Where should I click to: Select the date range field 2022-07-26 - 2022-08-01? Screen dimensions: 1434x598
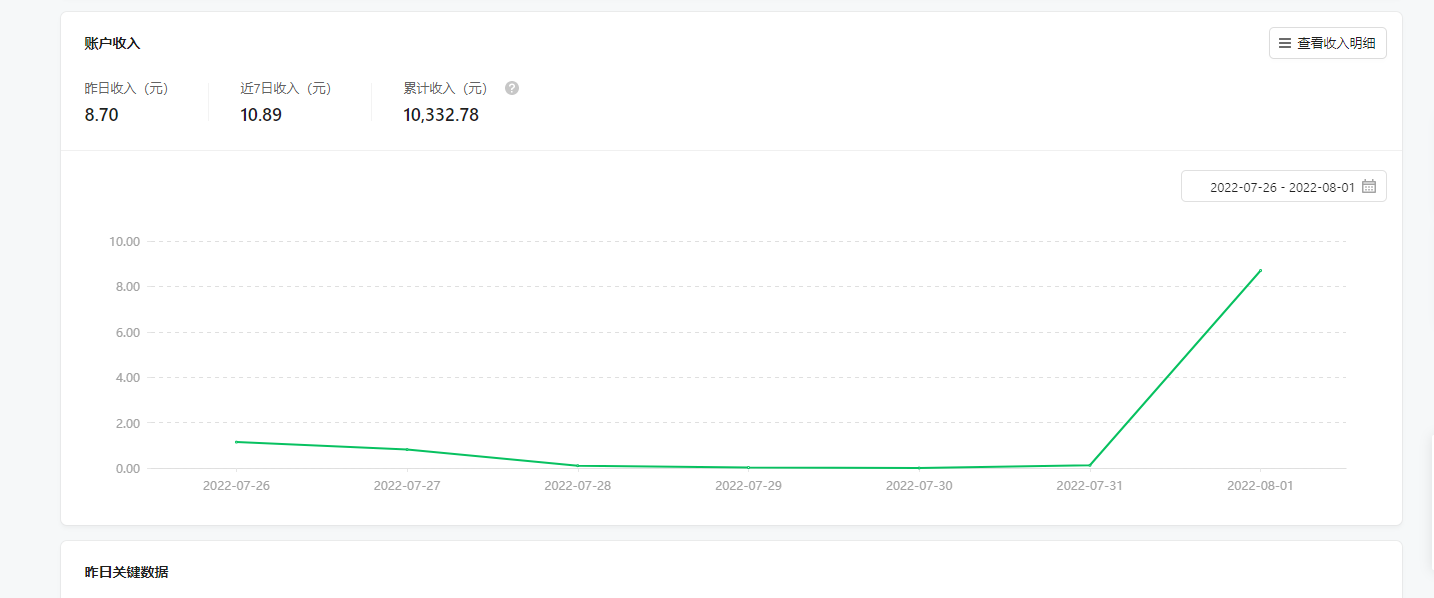tap(1284, 186)
